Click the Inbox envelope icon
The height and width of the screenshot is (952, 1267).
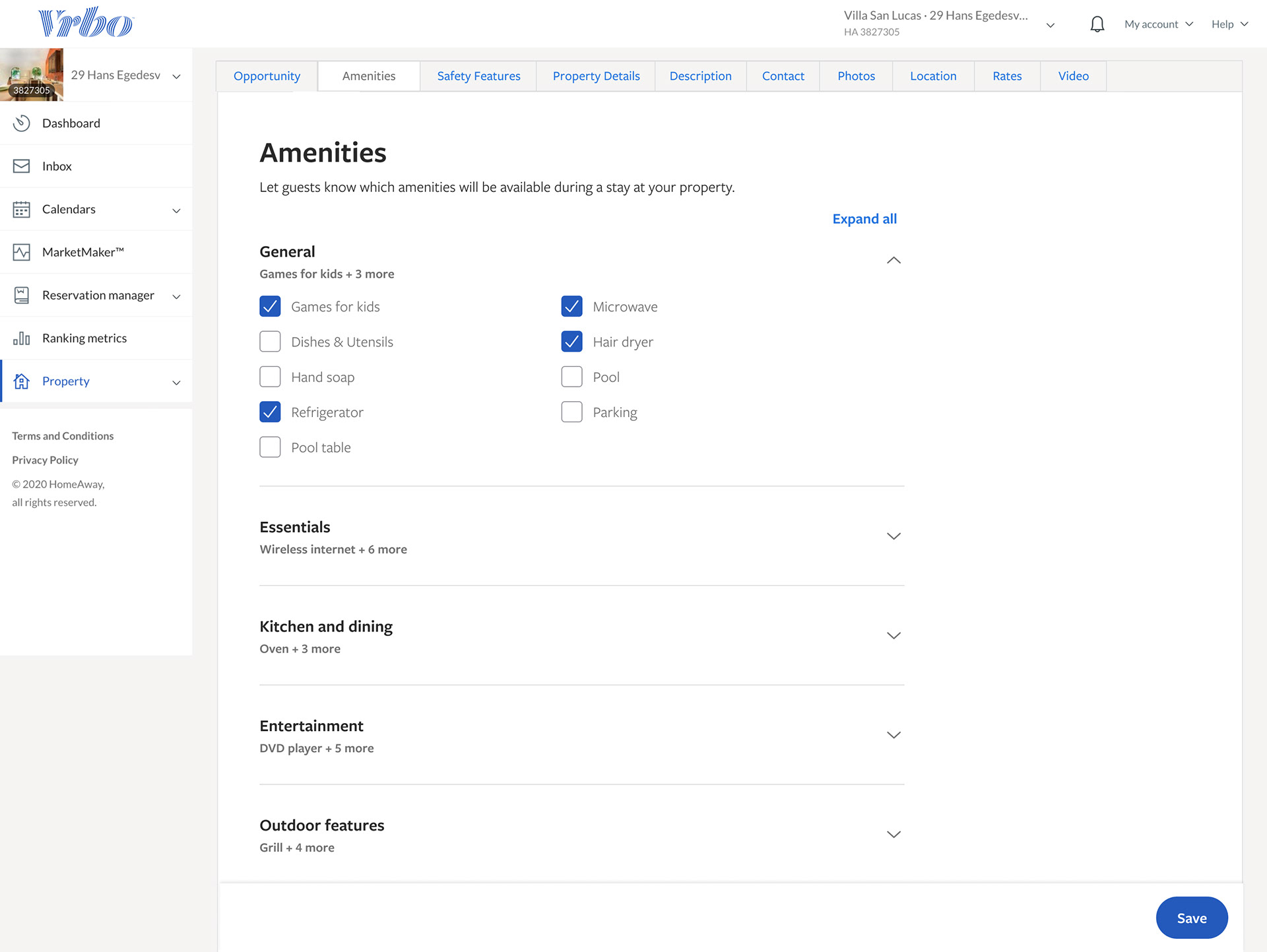pos(22,166)
